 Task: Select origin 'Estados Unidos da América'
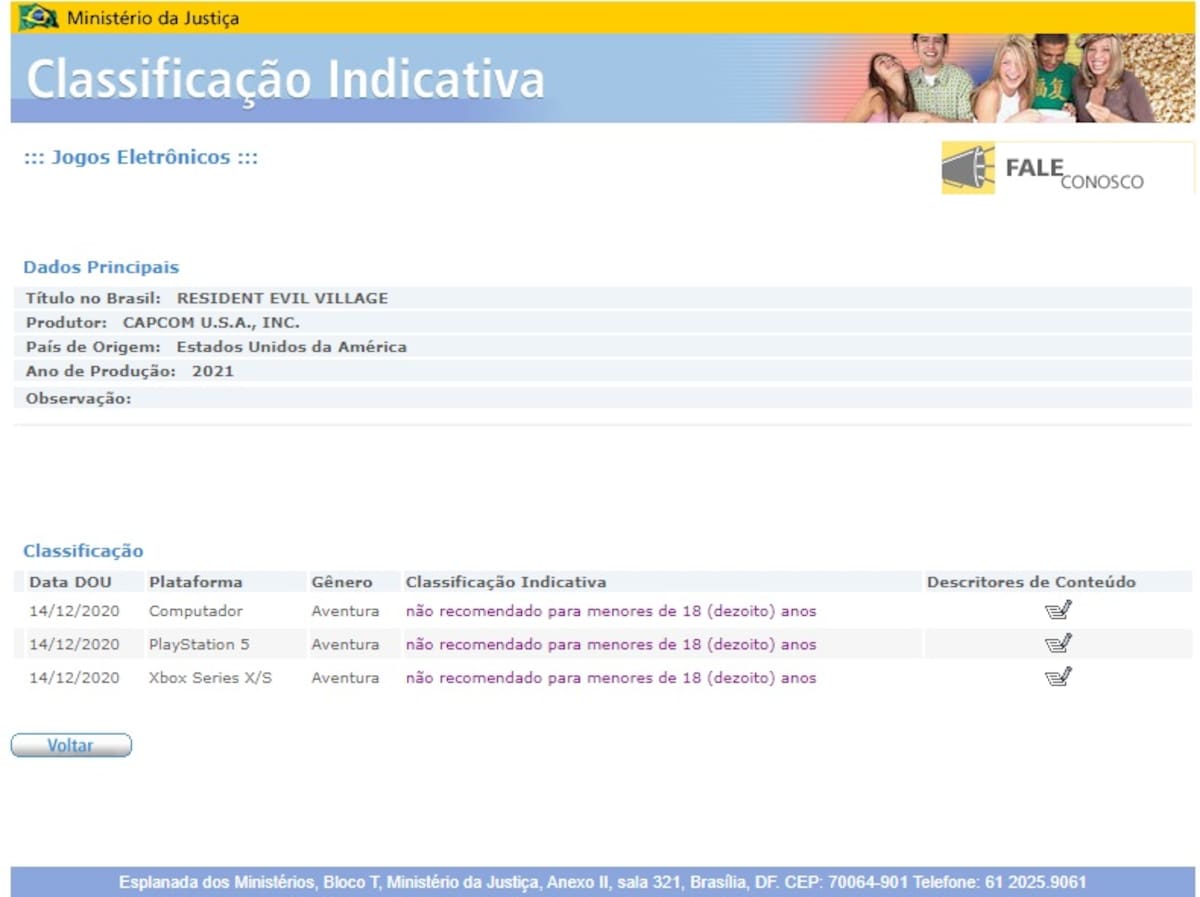(x=291, y=347)
